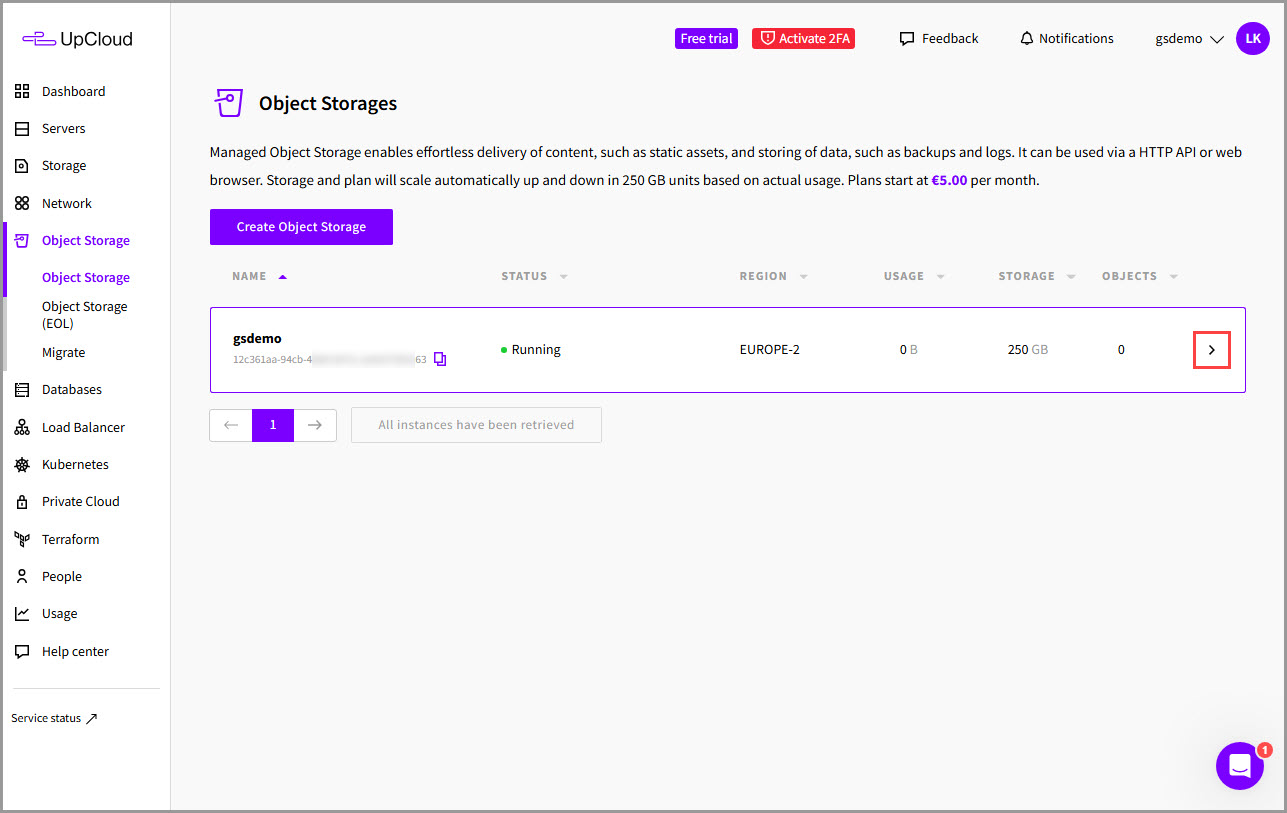Click the UpCloud logo

(x=77, y=39)
